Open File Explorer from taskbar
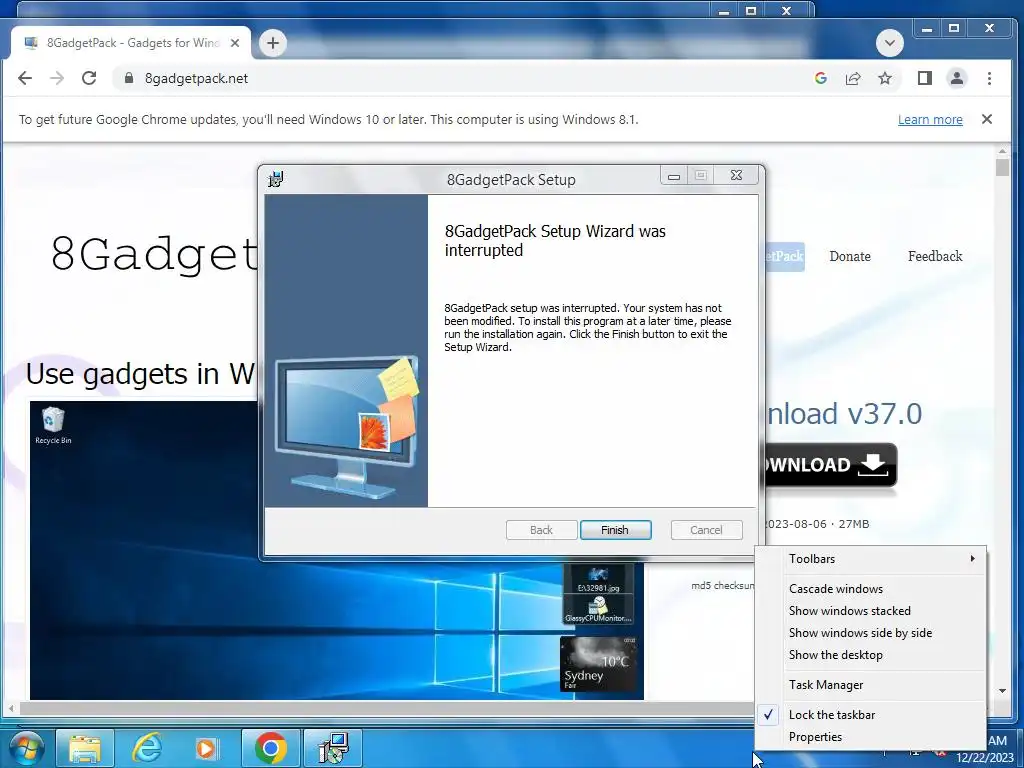 (x=85, y=748)
